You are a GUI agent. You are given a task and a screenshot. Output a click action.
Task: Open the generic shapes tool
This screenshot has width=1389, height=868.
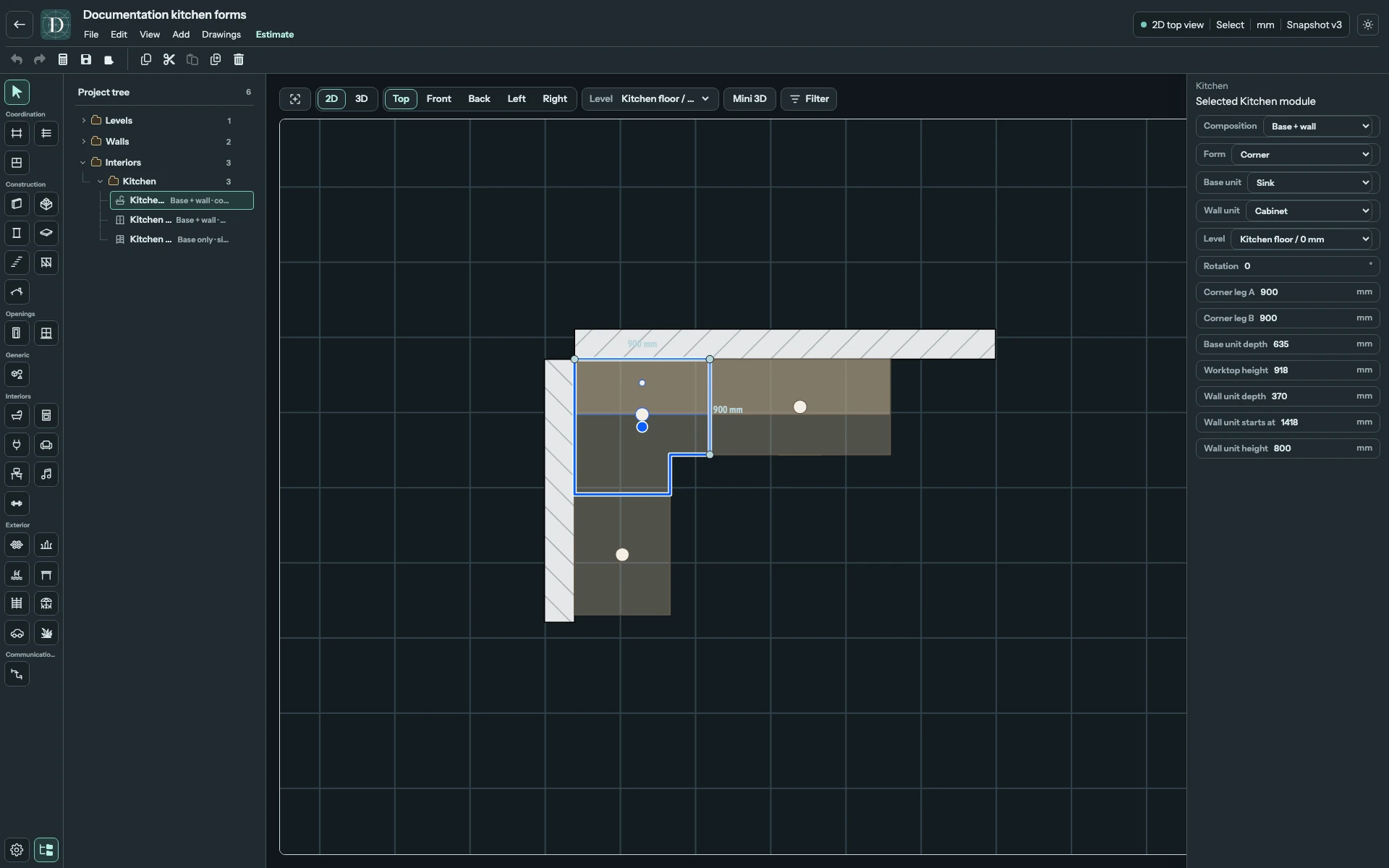point(17,375)
